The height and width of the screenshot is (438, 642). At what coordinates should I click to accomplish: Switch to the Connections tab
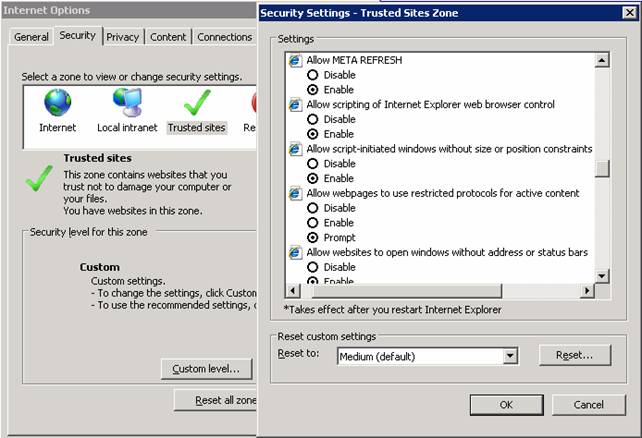pyautogui.click(x=225, y=37)
